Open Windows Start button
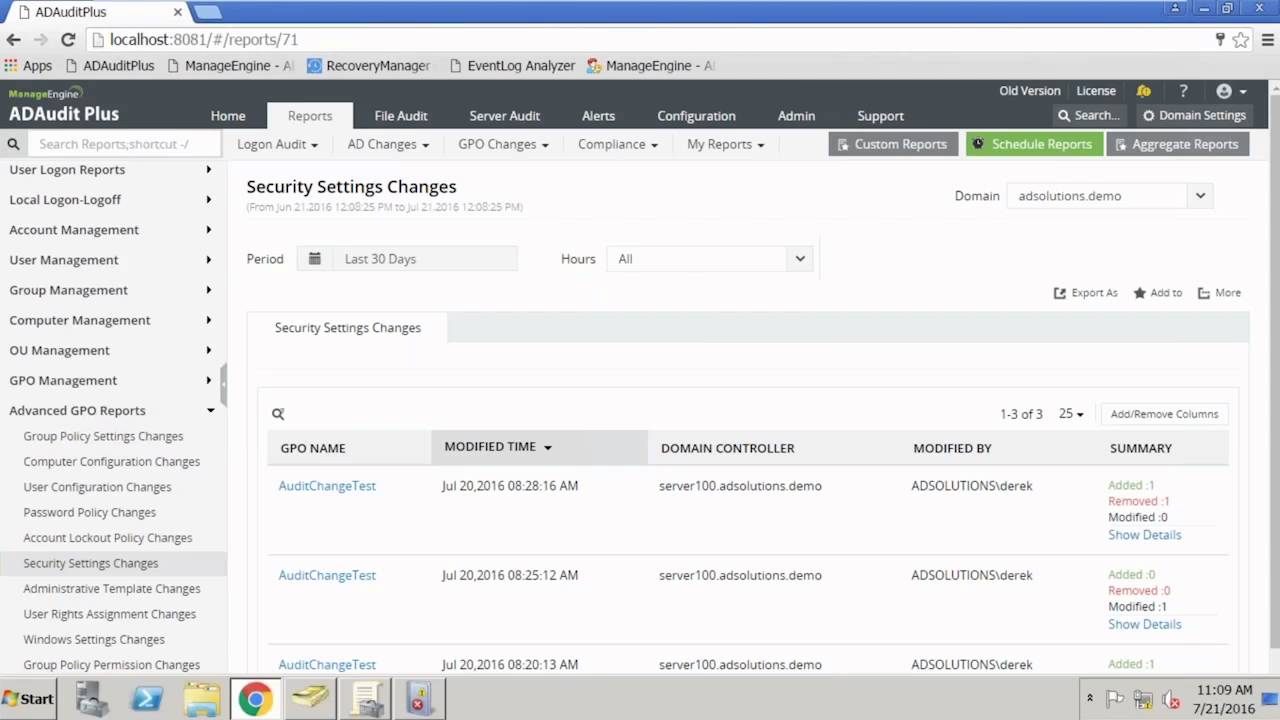1280x720 pixels. 28,699
